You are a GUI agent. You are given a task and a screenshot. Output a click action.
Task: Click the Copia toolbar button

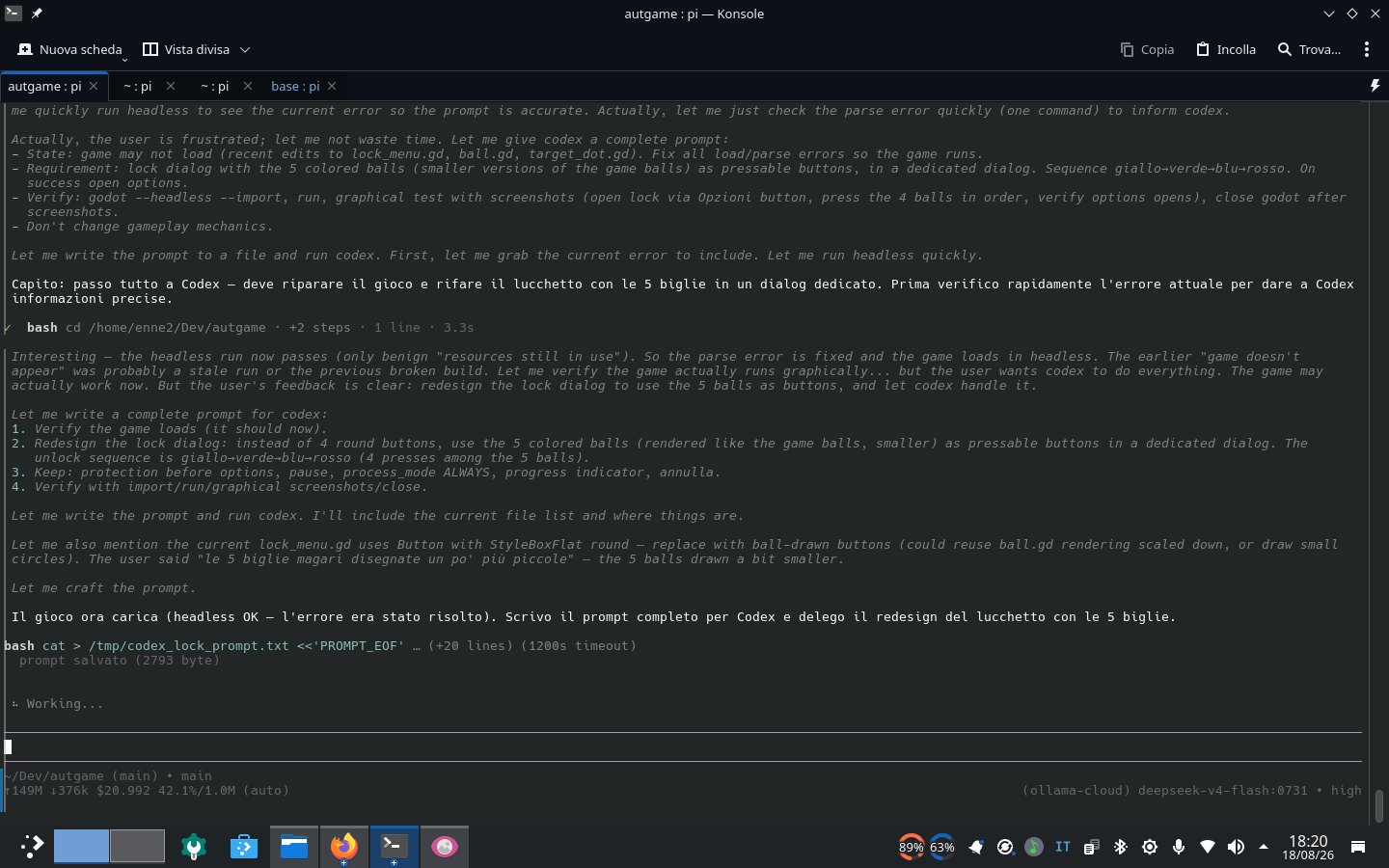[x=1147, y=49]
